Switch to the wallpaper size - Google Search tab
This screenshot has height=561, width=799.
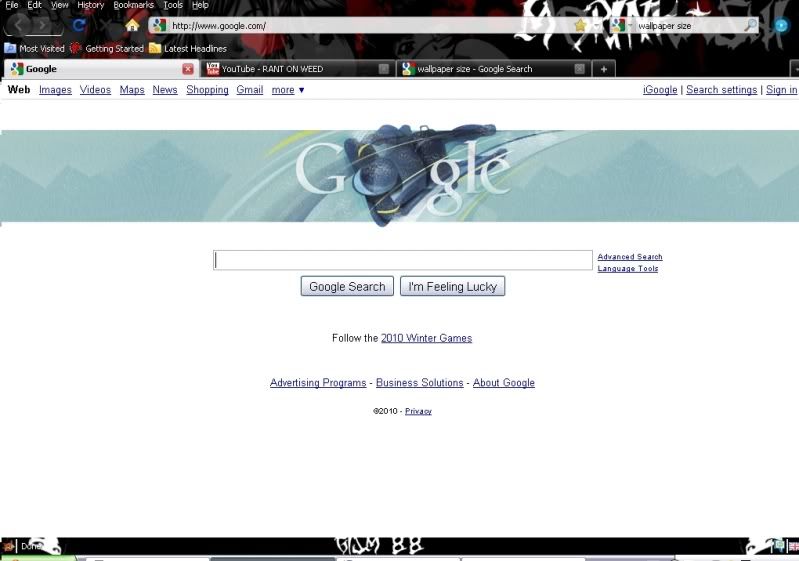(x=493, y=69)
